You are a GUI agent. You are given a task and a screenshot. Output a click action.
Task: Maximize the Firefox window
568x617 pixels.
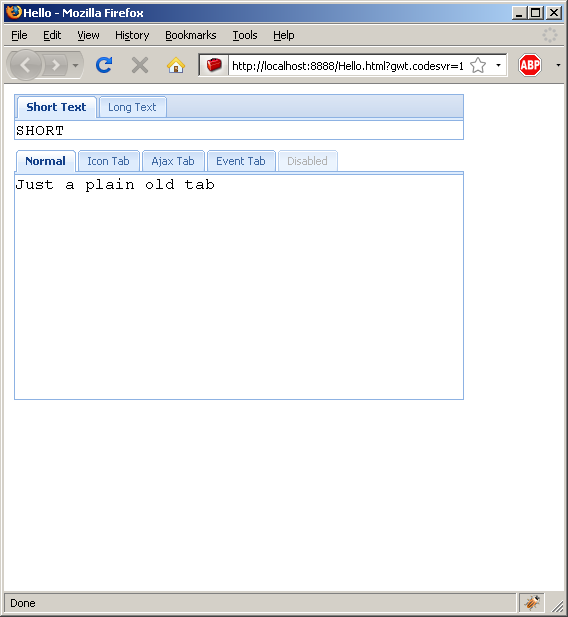(x=536, y=13)
